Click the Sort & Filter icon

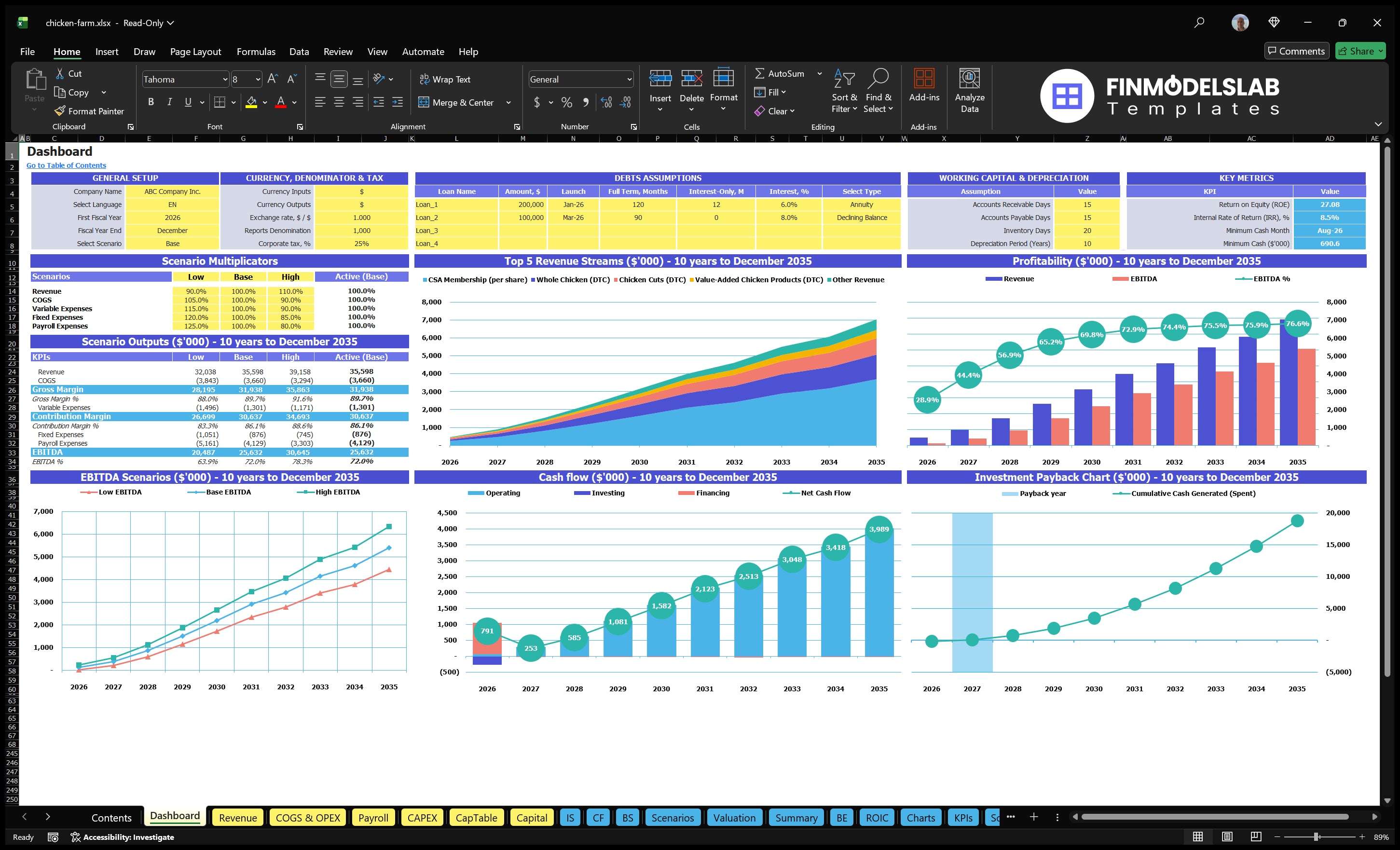click(x=844, y=78)
